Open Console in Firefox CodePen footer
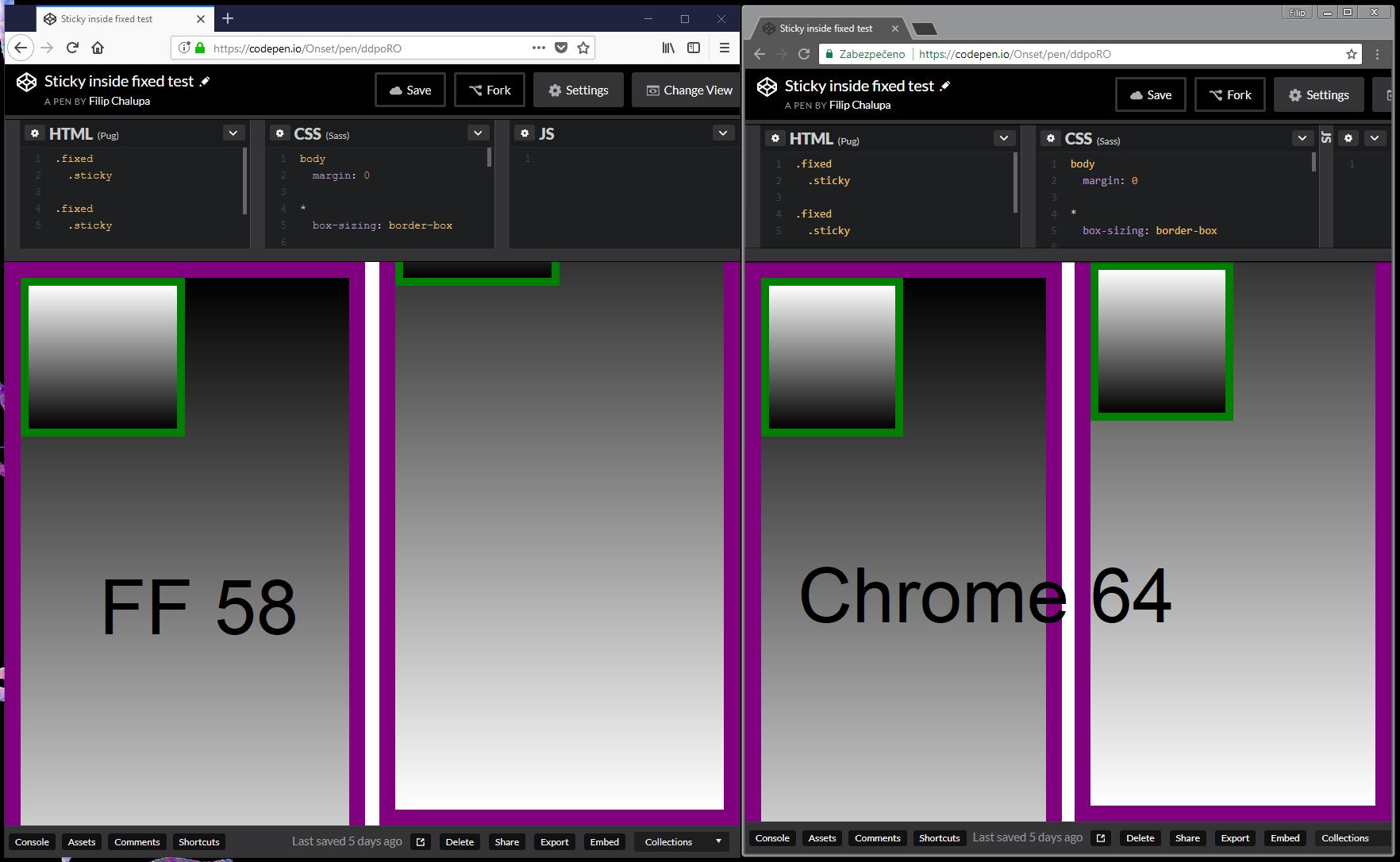 [32, 841]
